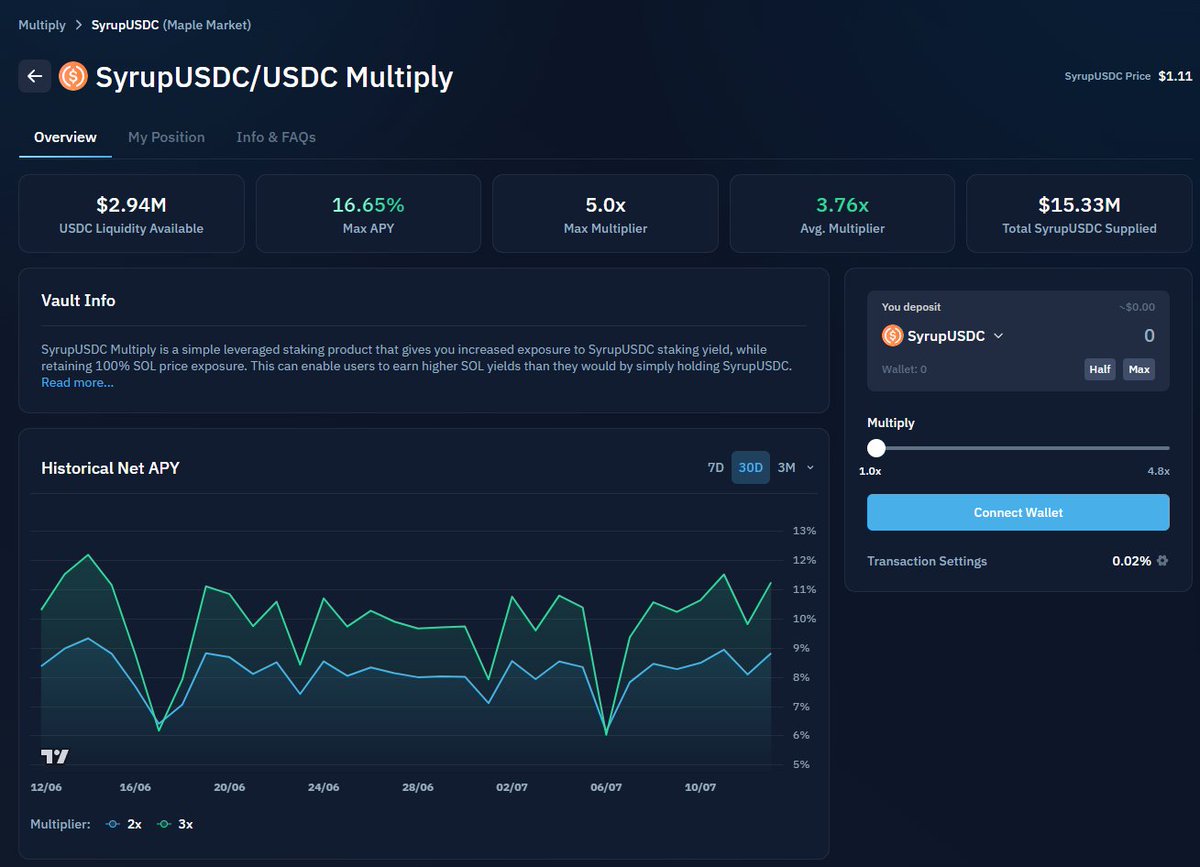Click the 0.02% transaction settings value
Viewport: 1200px width, 867px height.
[1131, 561]
